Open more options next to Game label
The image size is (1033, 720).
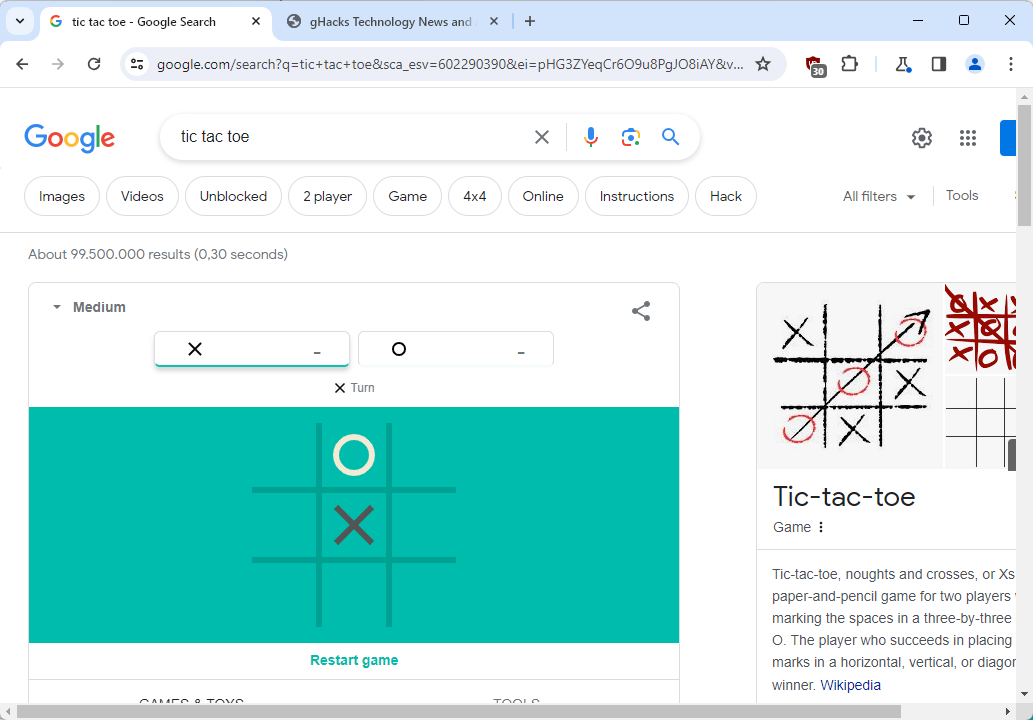[821, 527]
